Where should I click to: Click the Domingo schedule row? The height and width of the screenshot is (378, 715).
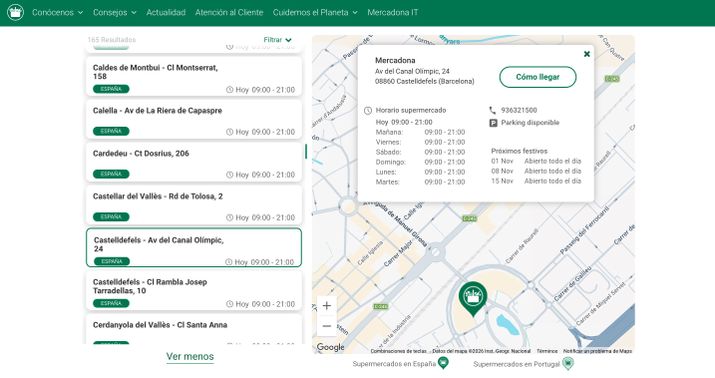click(x=420, y=162)
